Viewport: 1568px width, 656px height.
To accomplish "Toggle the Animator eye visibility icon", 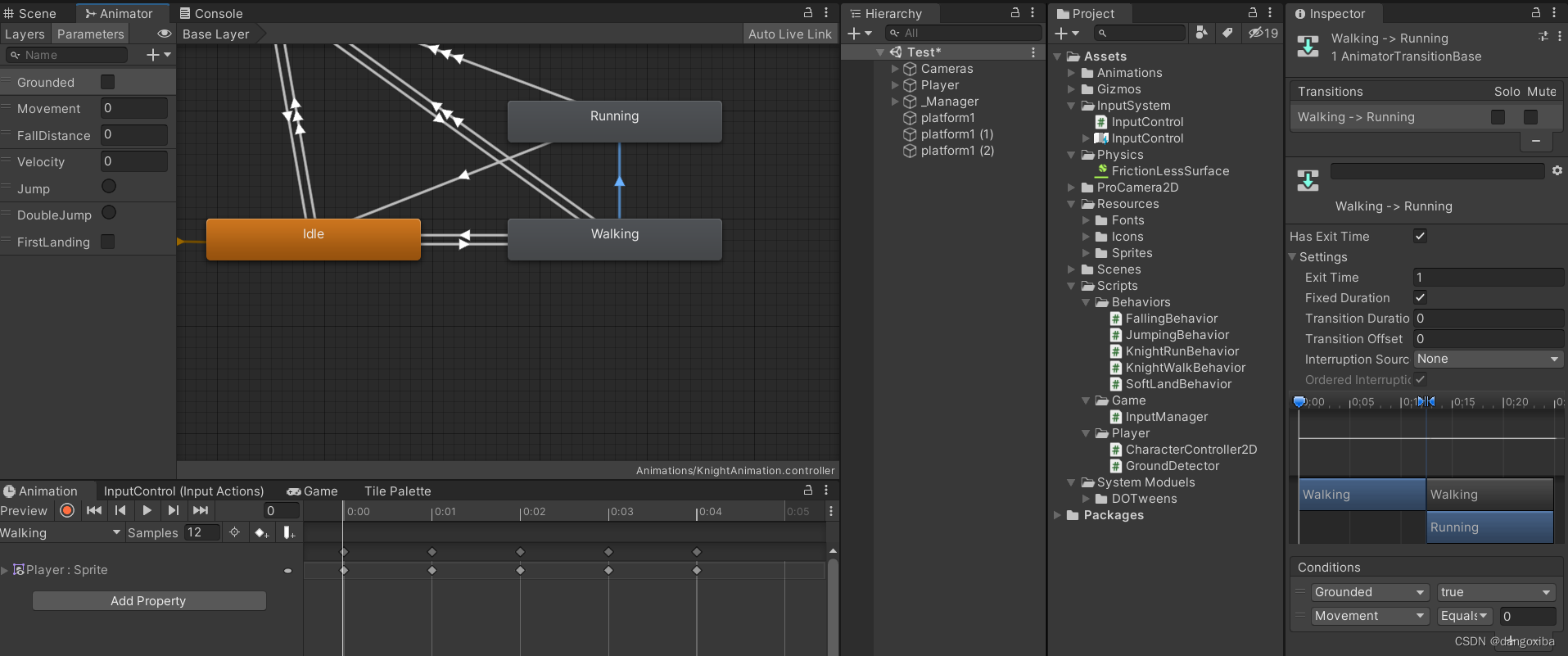I will point(164,34).
